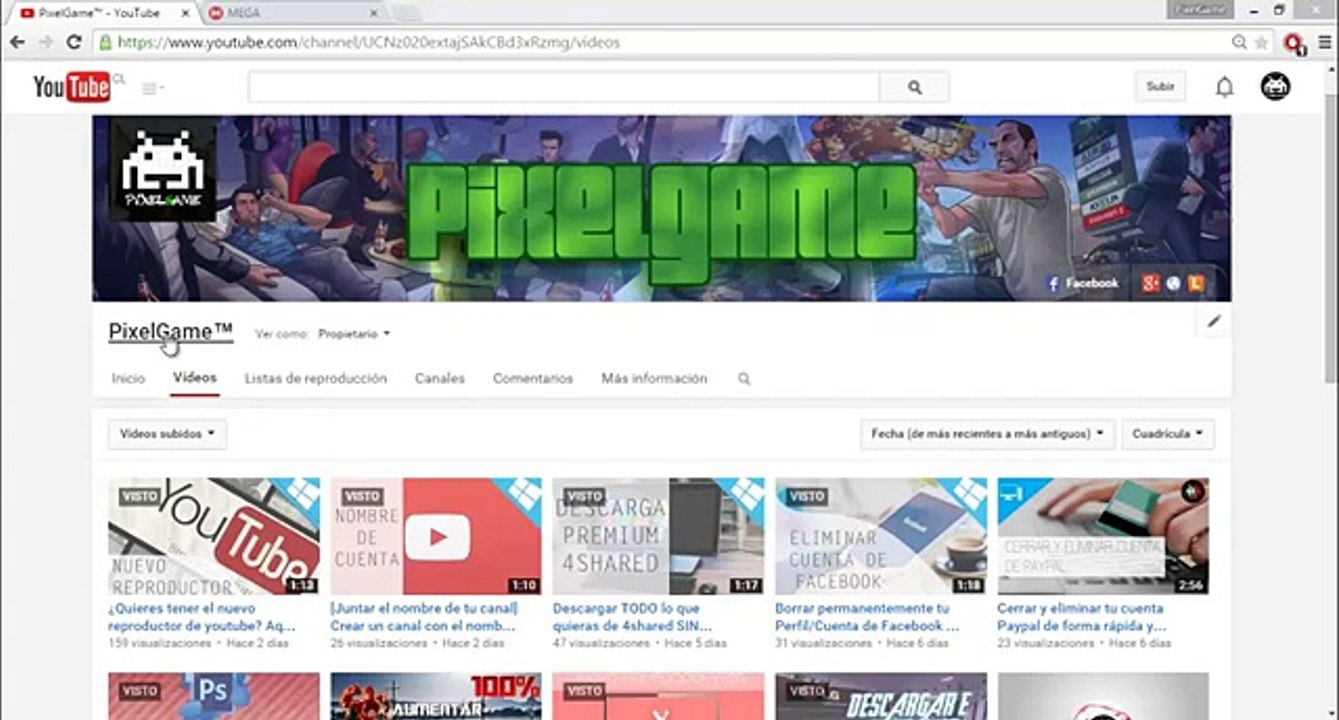Click the Subir upload button
This screenshot has height=720, width=1339.
[1160, 87]
